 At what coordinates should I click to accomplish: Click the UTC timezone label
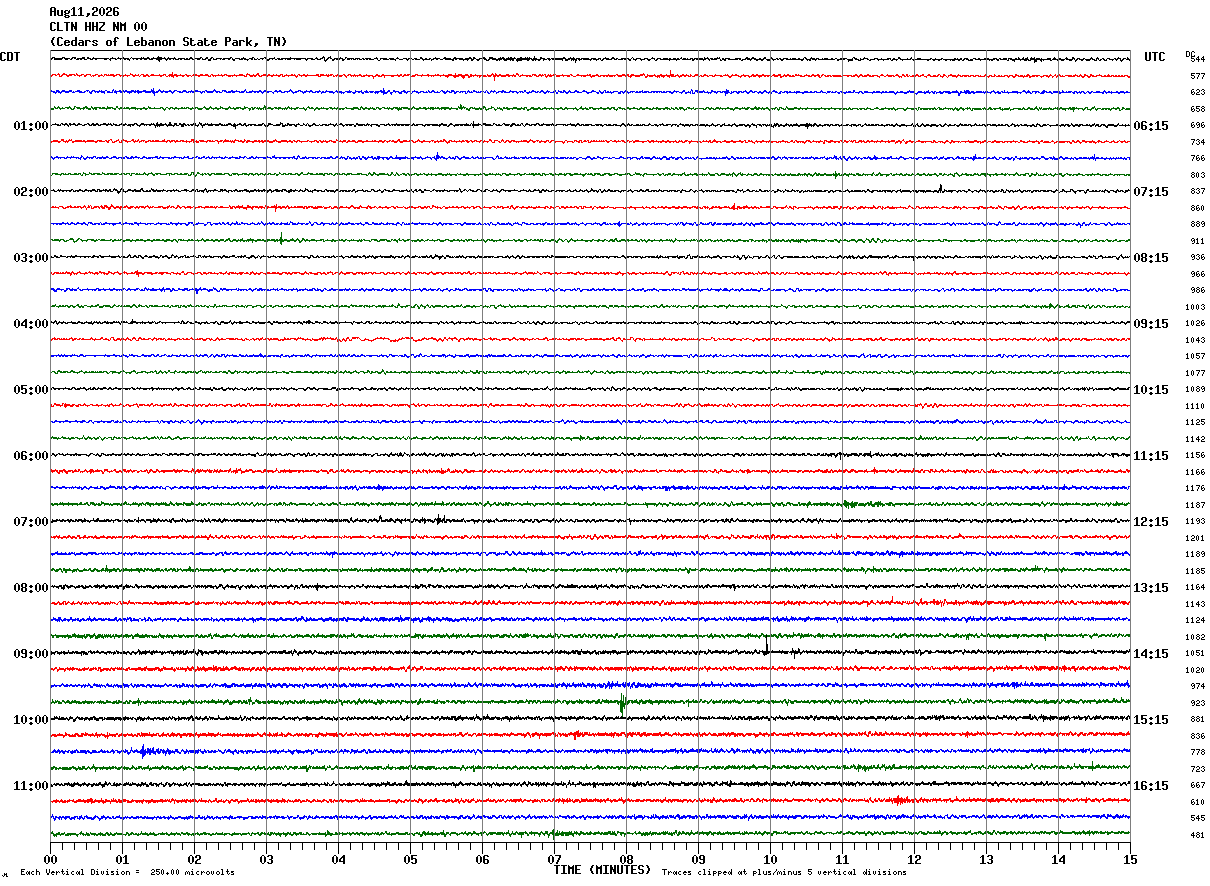click(x=1155, y=57)
